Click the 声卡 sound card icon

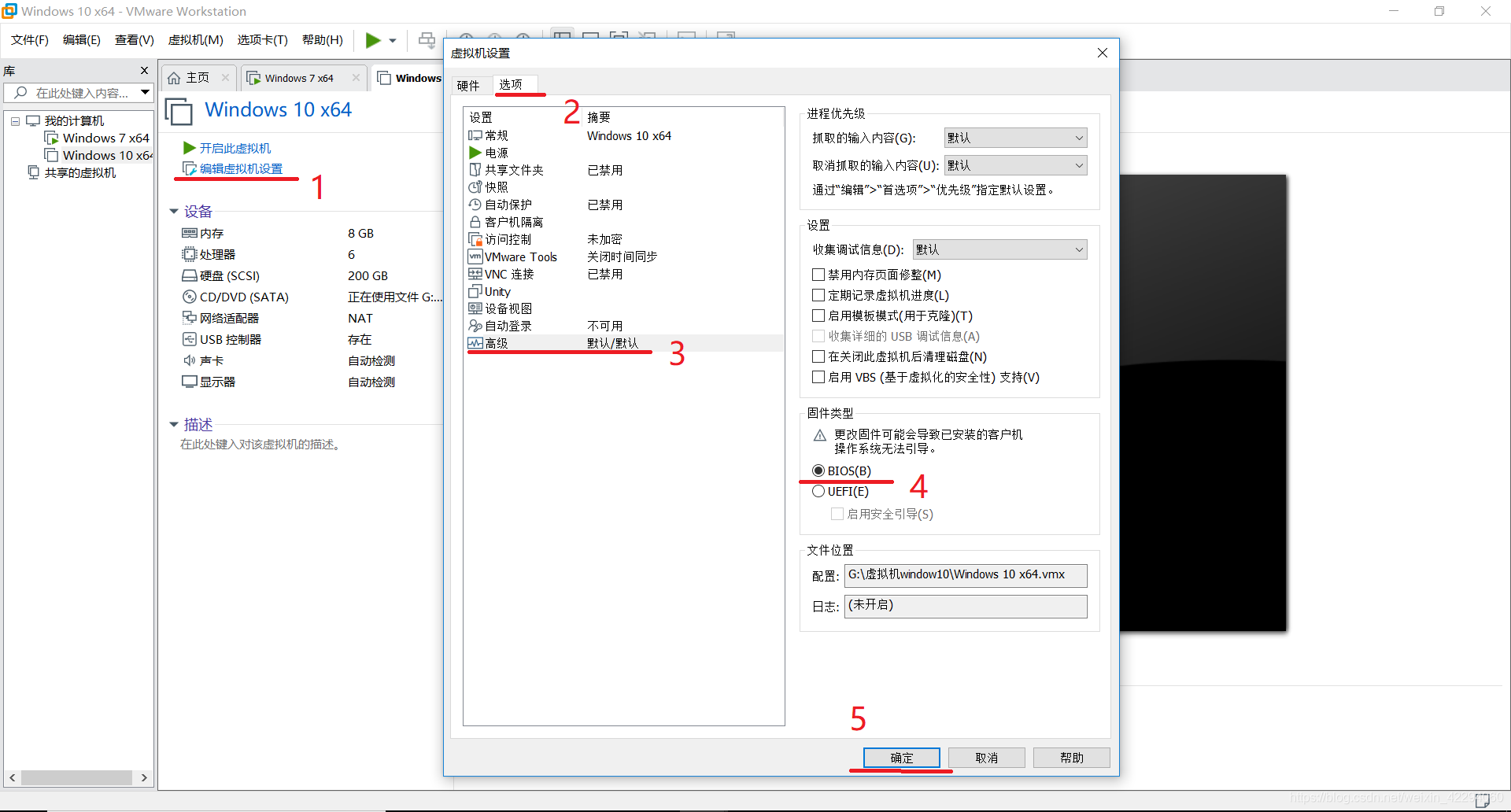(x=189, y=360)
